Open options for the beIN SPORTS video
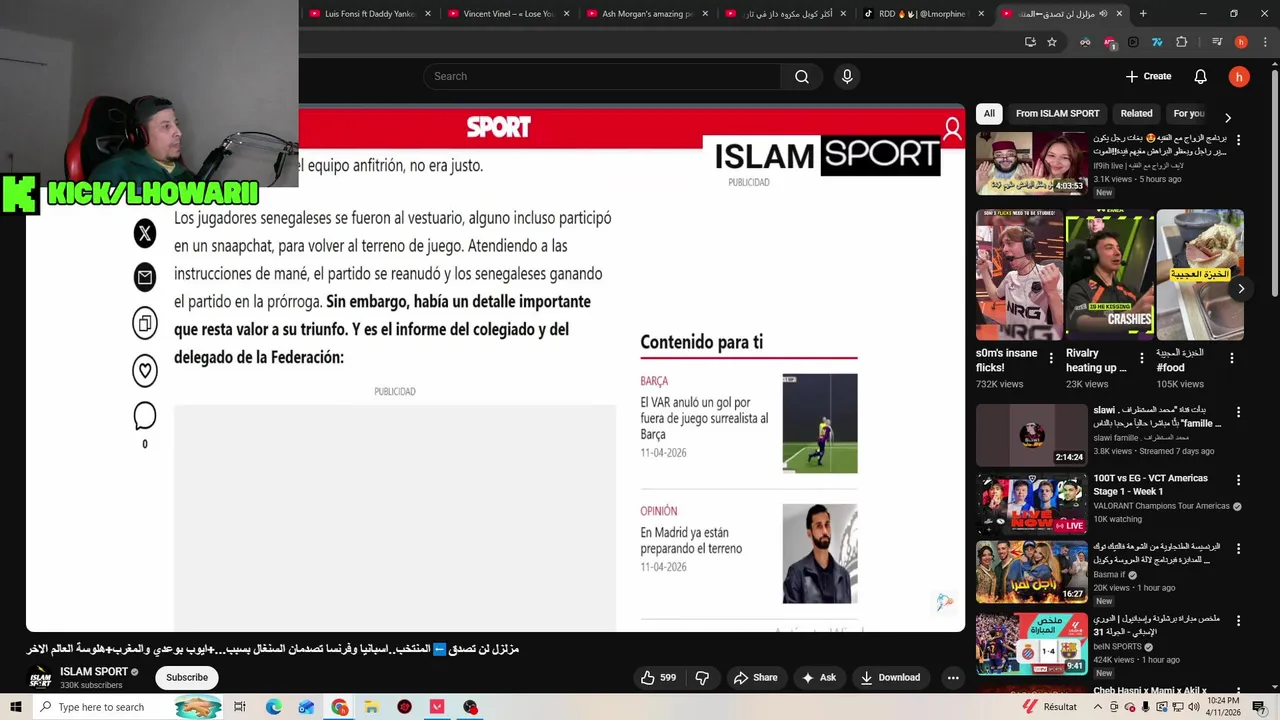The width and height of the screenshot is (1280, 720). [1239, 620]
